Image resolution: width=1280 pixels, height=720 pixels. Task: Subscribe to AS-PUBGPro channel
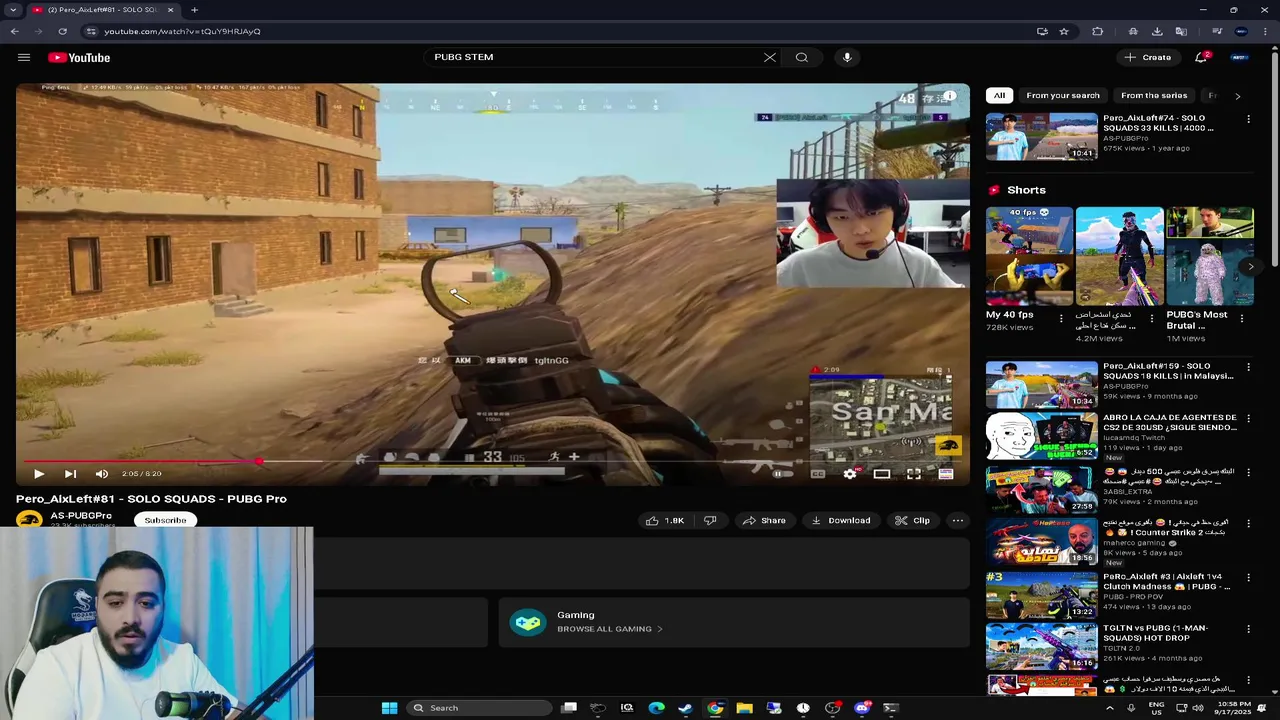pyautogui.click(x=165, y=520)
